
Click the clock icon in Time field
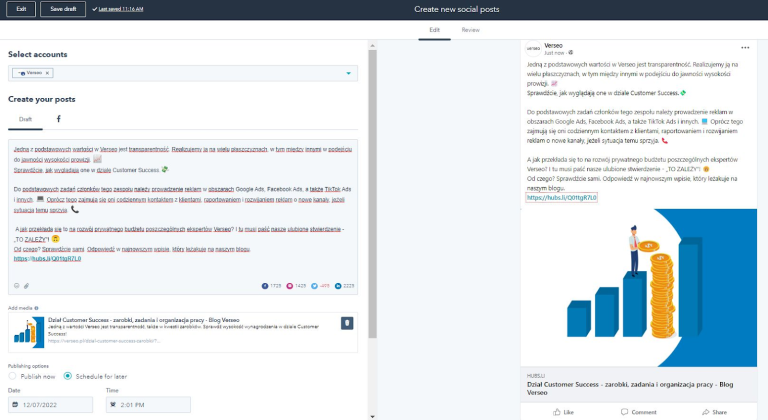click(113, 405)
